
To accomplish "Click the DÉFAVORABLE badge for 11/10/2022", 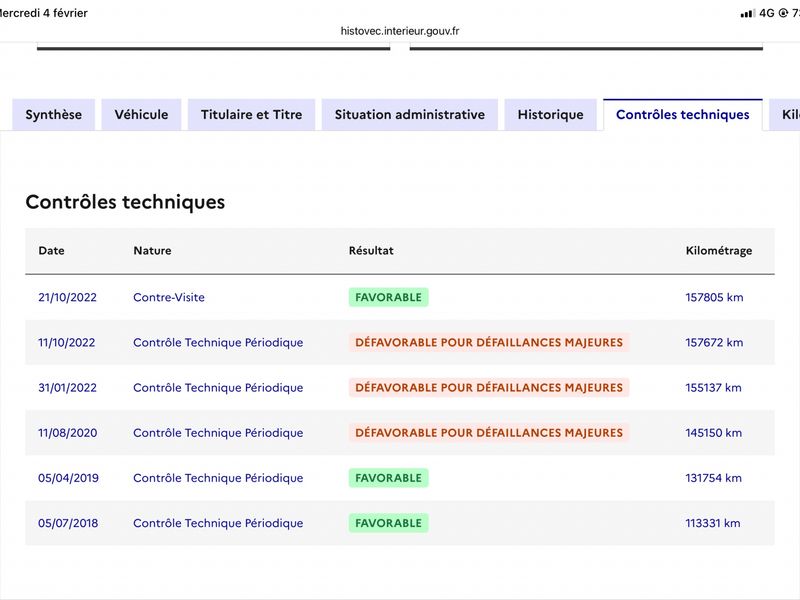I will 489,342.
